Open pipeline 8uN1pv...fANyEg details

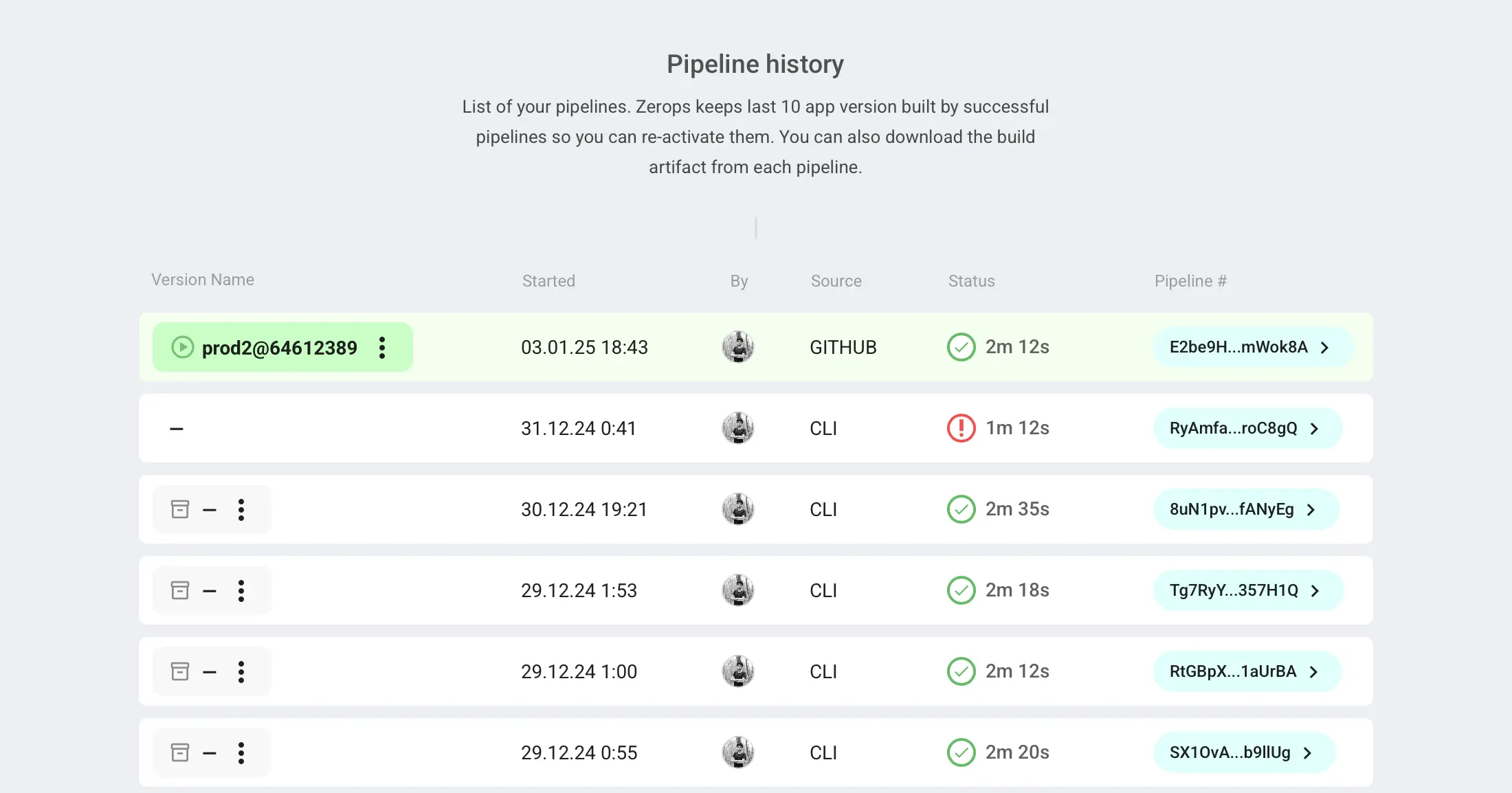pos(1245,509)
